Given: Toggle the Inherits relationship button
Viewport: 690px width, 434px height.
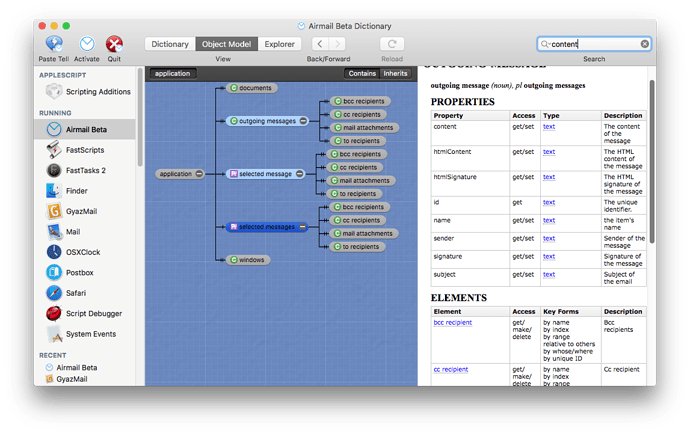Looking at the screenshot, I should point(395,74).
